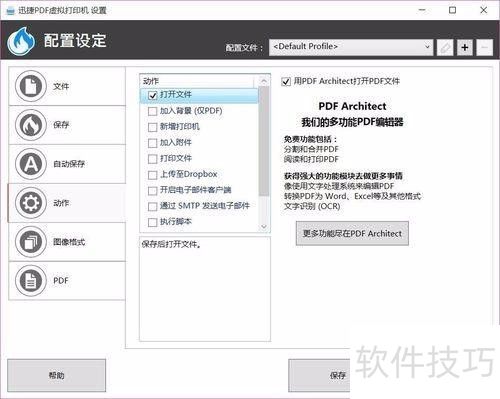This screenshot has height=399, width=500.
Task: Enable the 加入背景 (仅PDF) checkbox
Action: [152, 111]
